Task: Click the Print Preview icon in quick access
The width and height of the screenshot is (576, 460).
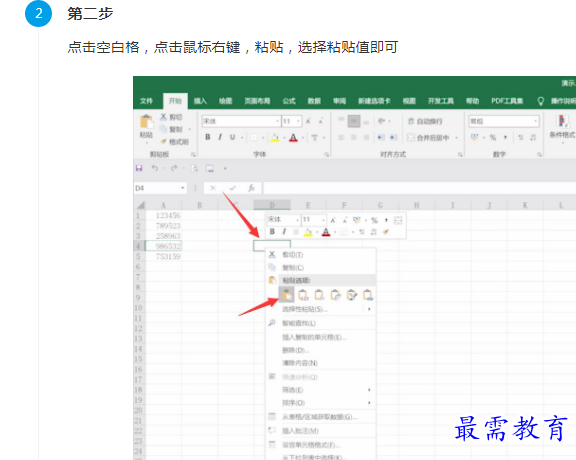Action: pyautogui.click(x=194, y=168)
